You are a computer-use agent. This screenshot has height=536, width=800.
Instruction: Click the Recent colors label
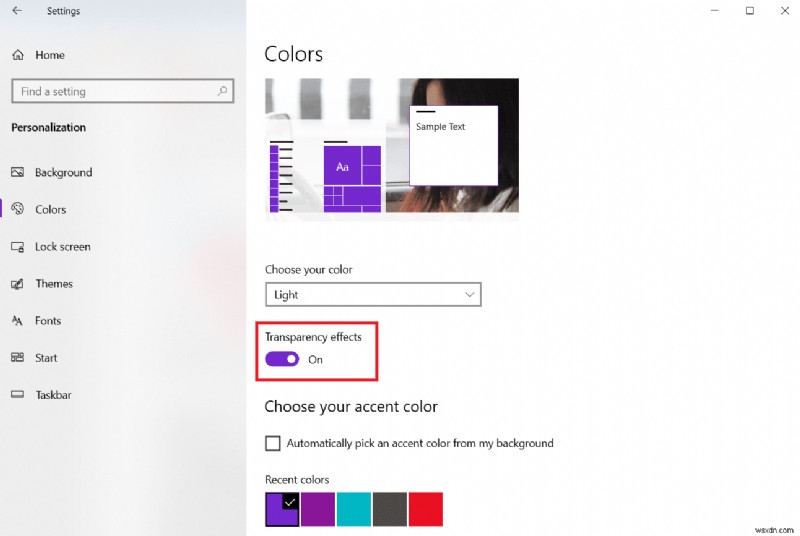pyautogui.click(x=297, y=479)
